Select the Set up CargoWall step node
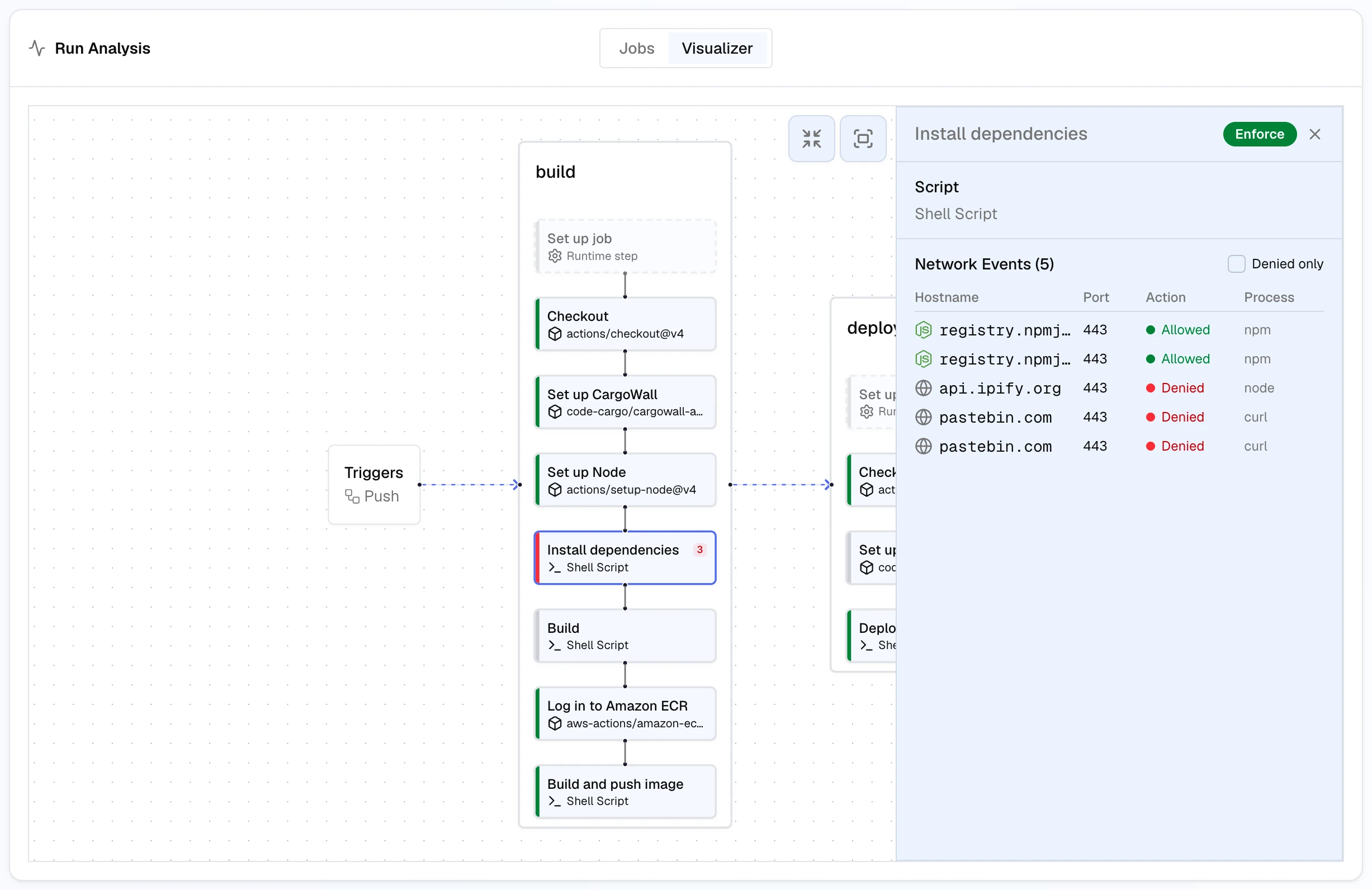 click(625, 403)
